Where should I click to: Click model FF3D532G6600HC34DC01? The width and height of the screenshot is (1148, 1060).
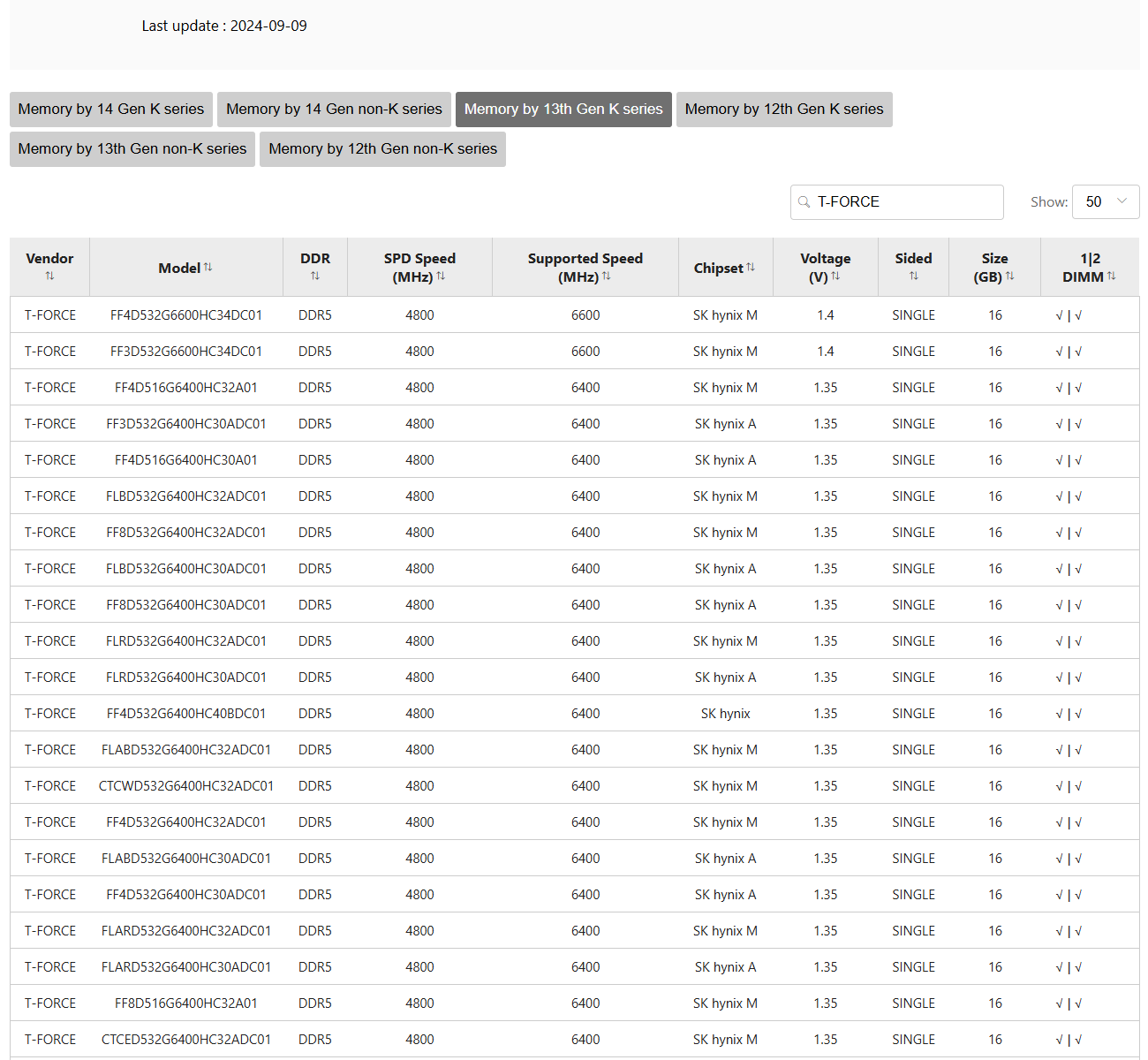[x=186, y=352]
